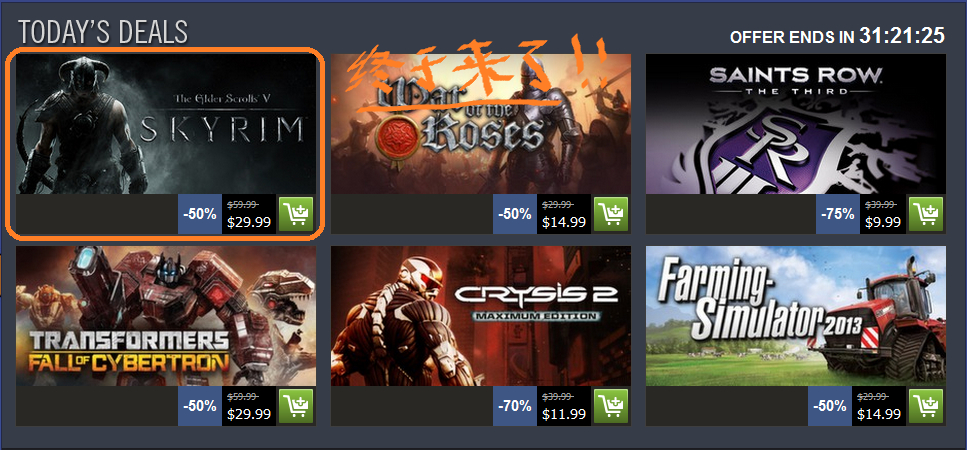Click Saints Row's -75% discount badge
This screenshot has height=450, width=967.
coord(837,214)
